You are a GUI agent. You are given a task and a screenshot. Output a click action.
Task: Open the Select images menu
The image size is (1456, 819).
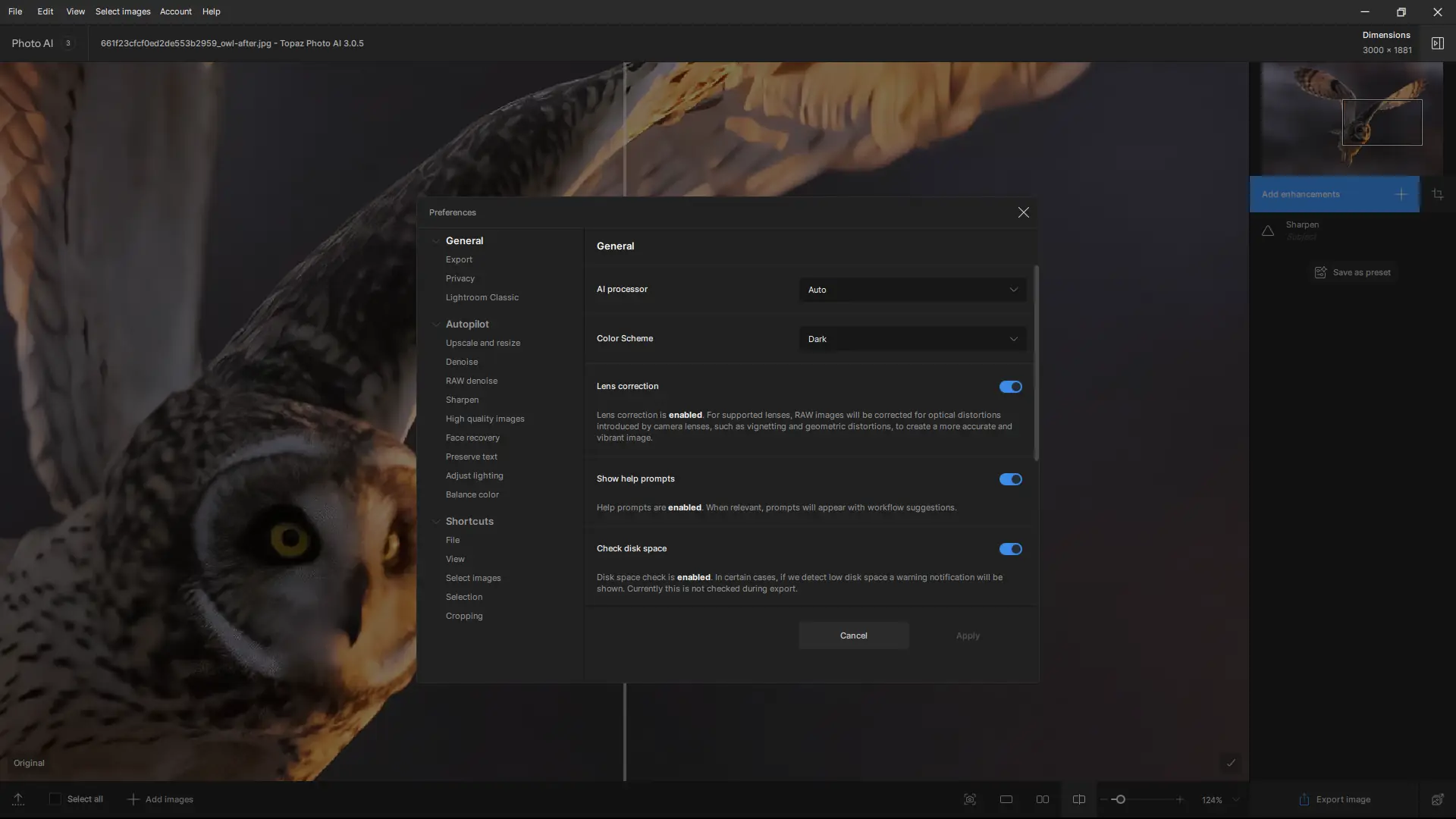pyautogui.click(x=123, y=11)
